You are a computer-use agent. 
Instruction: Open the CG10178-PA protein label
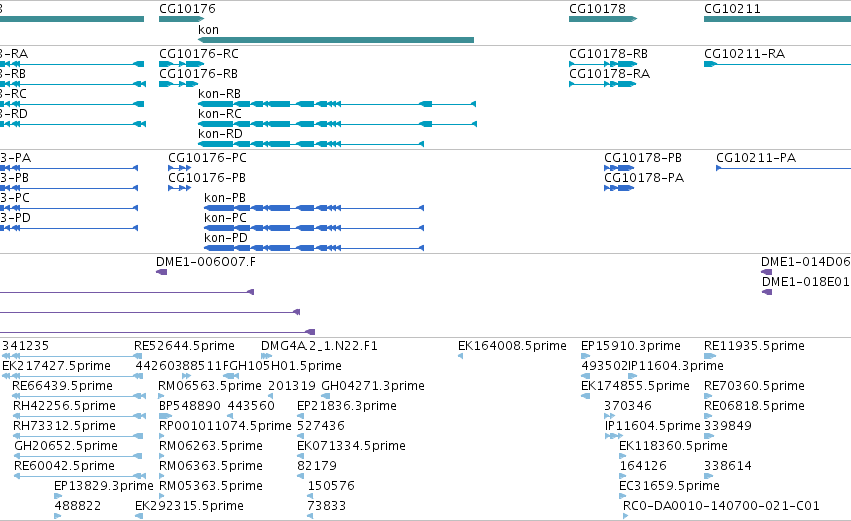point(644,178)
